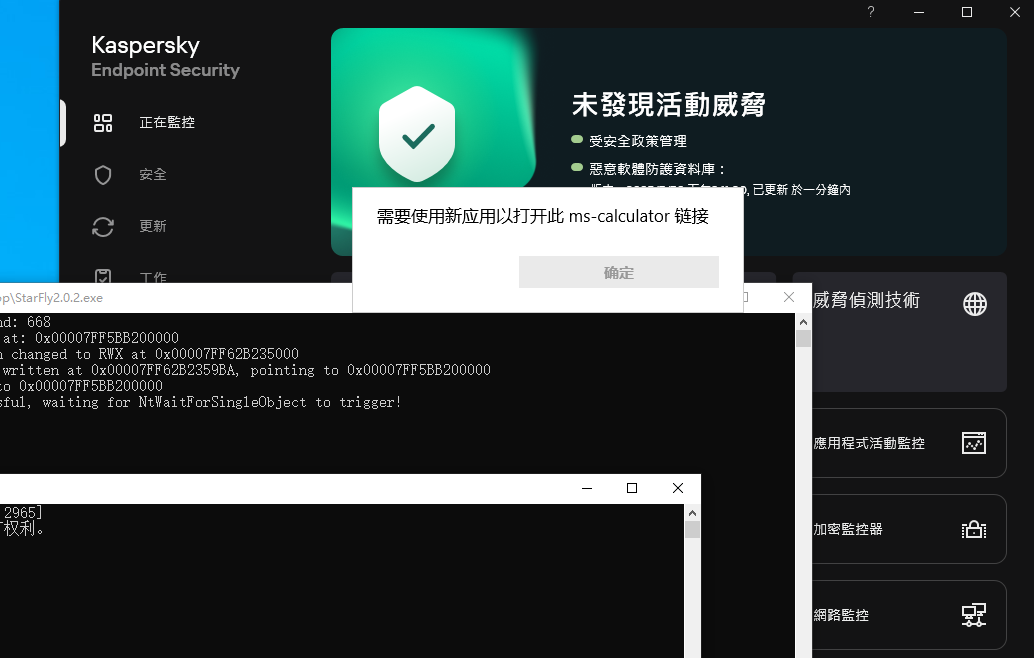Screen dimensions: 1034x658
Task: Click the ms-calculator dialog message text
Action: [543, 216]
